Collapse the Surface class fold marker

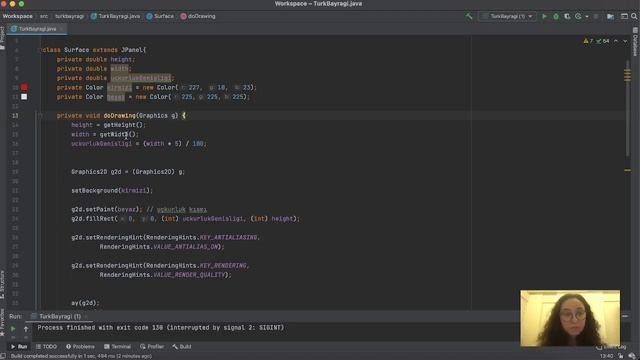point(40,50)
